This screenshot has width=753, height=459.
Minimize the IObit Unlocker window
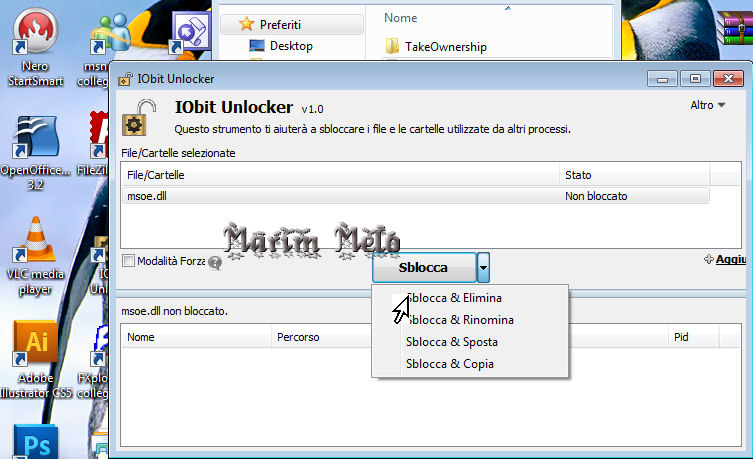pyautogui.click(x=662, y=79)
